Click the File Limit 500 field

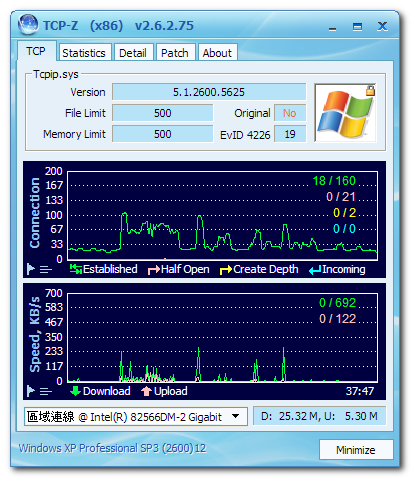[x=163, y=113]
